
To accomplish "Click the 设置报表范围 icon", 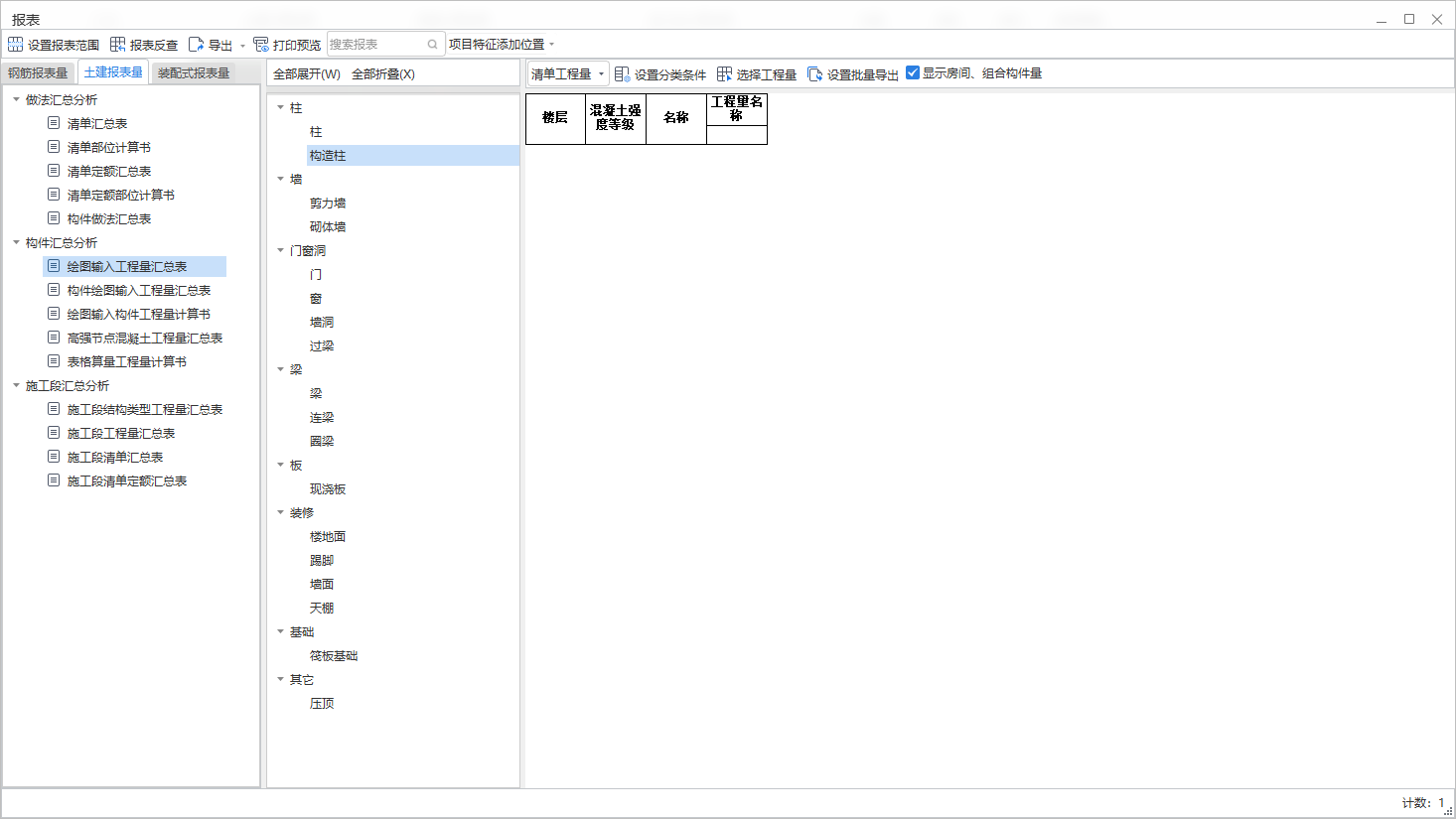I will coord(15,45).
